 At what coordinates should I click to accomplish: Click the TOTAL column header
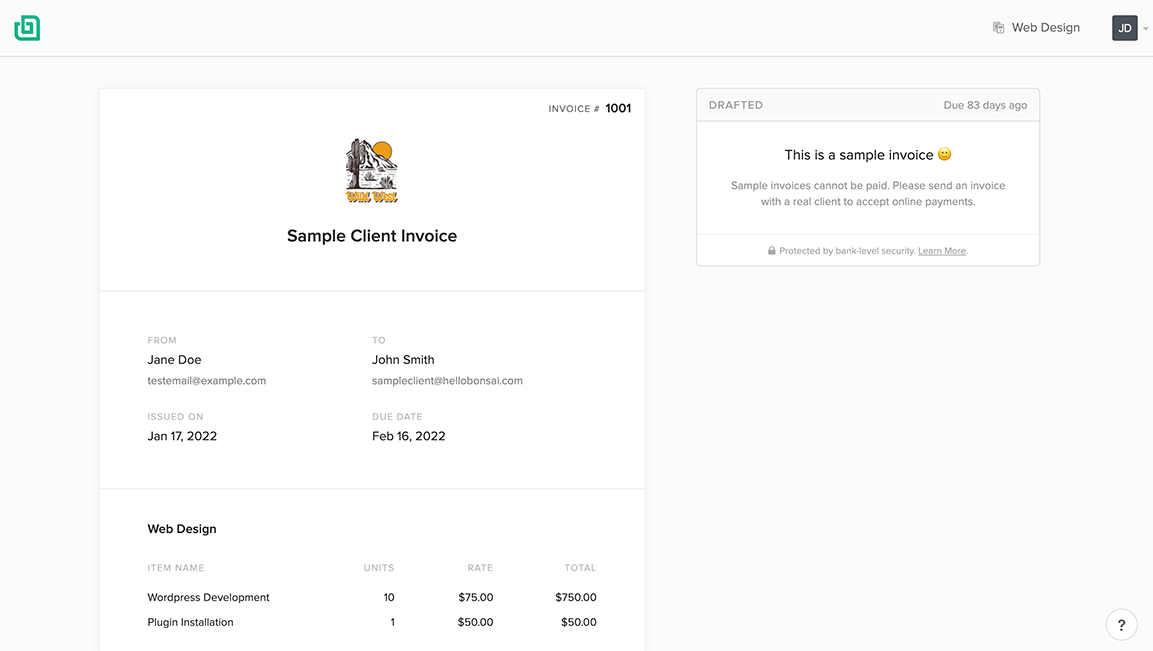pos(580,568)
